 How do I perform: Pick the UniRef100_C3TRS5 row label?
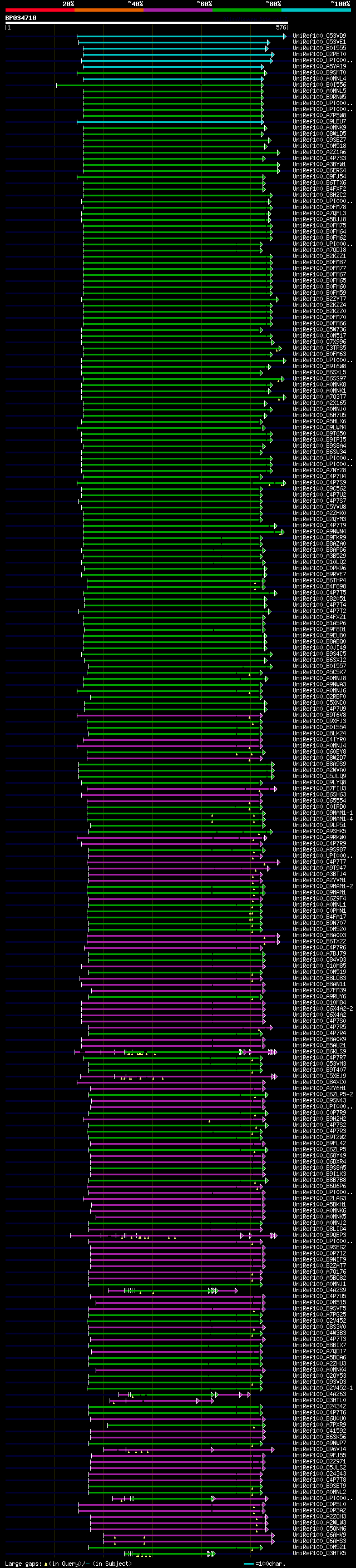tap(319, 348)
